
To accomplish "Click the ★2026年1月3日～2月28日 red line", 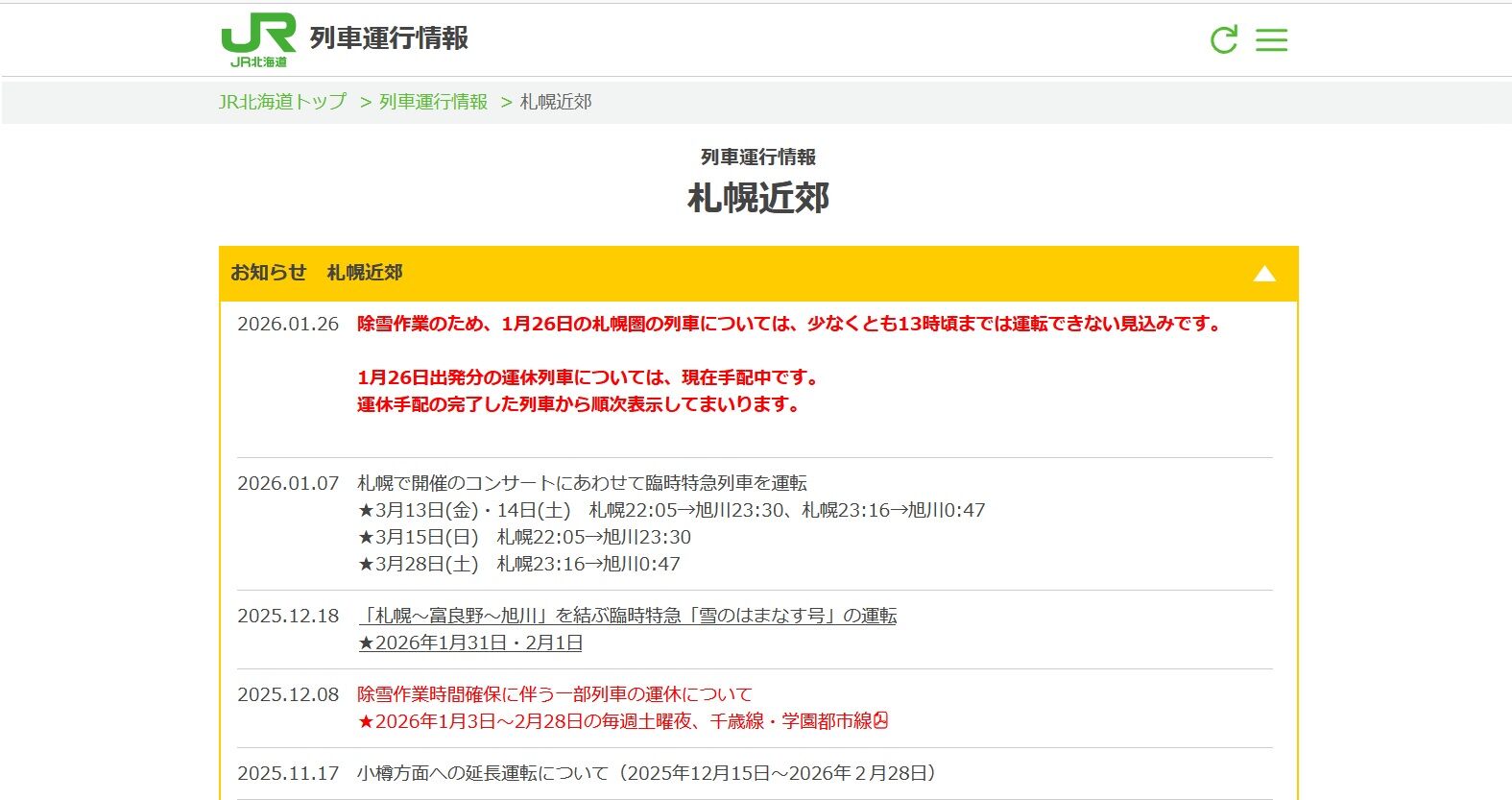I will tap(615, 721).
